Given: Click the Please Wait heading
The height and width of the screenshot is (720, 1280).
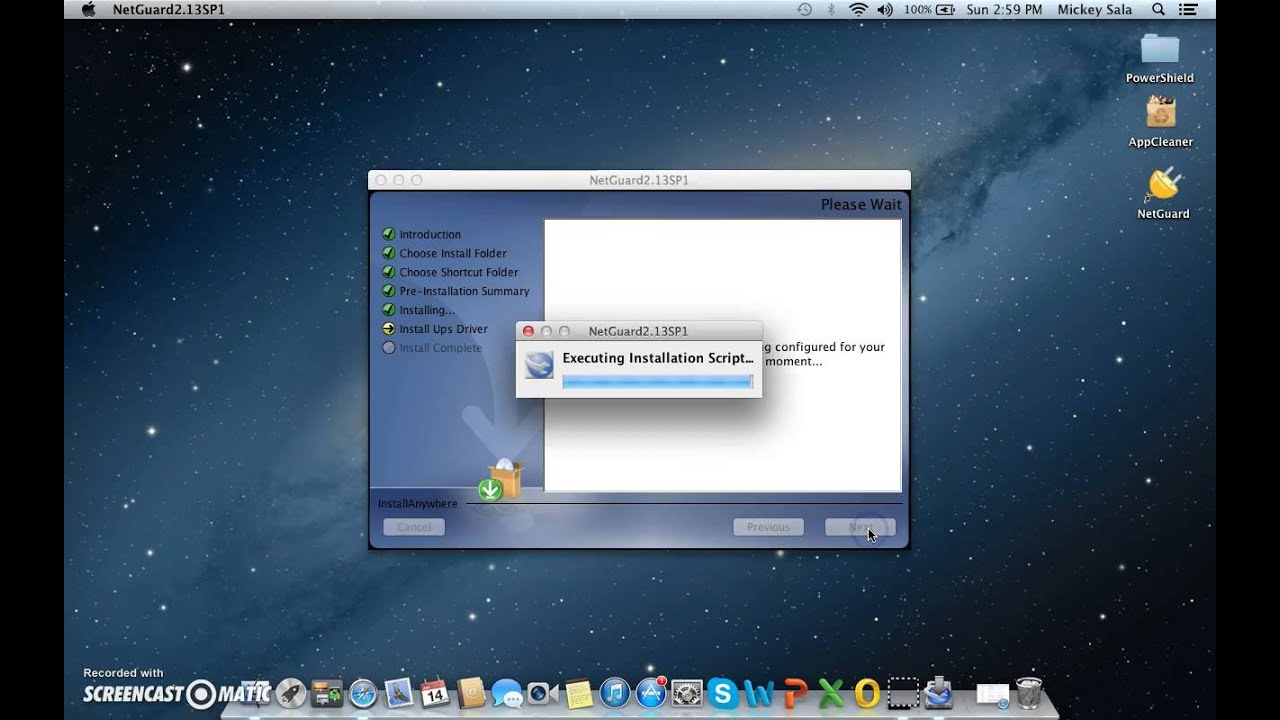Looking at the screenshot, I should pos(861,204).
